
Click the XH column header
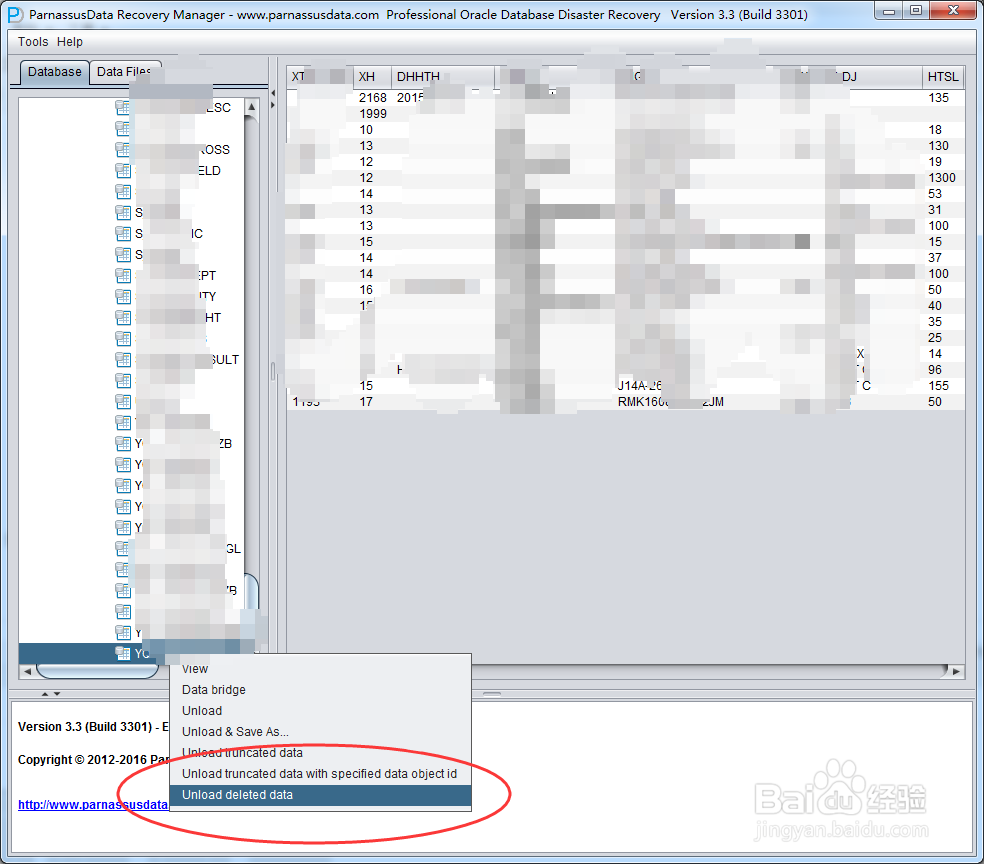click(372, 77)
